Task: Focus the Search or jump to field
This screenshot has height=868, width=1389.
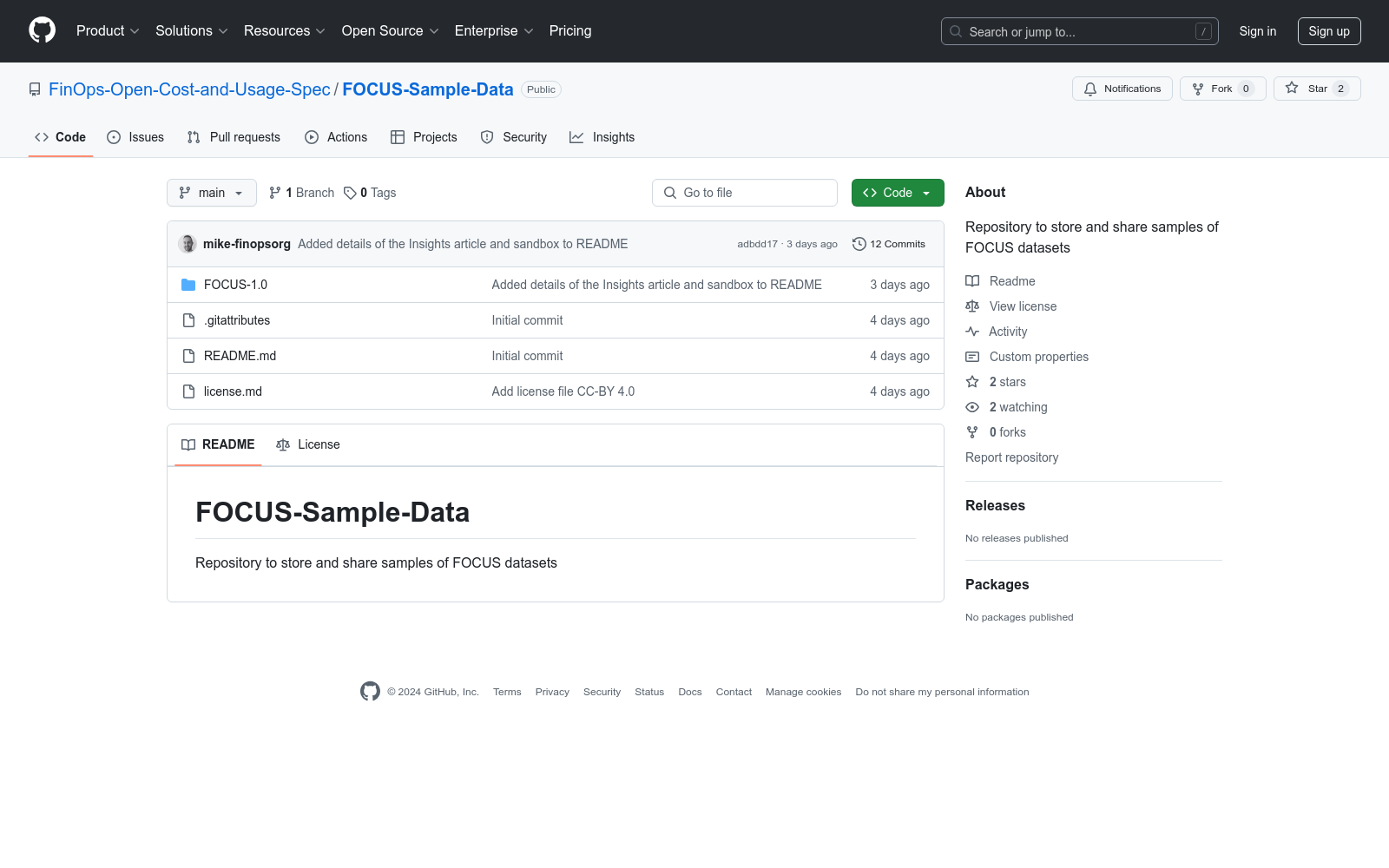Action: (x=1080, y=31)
